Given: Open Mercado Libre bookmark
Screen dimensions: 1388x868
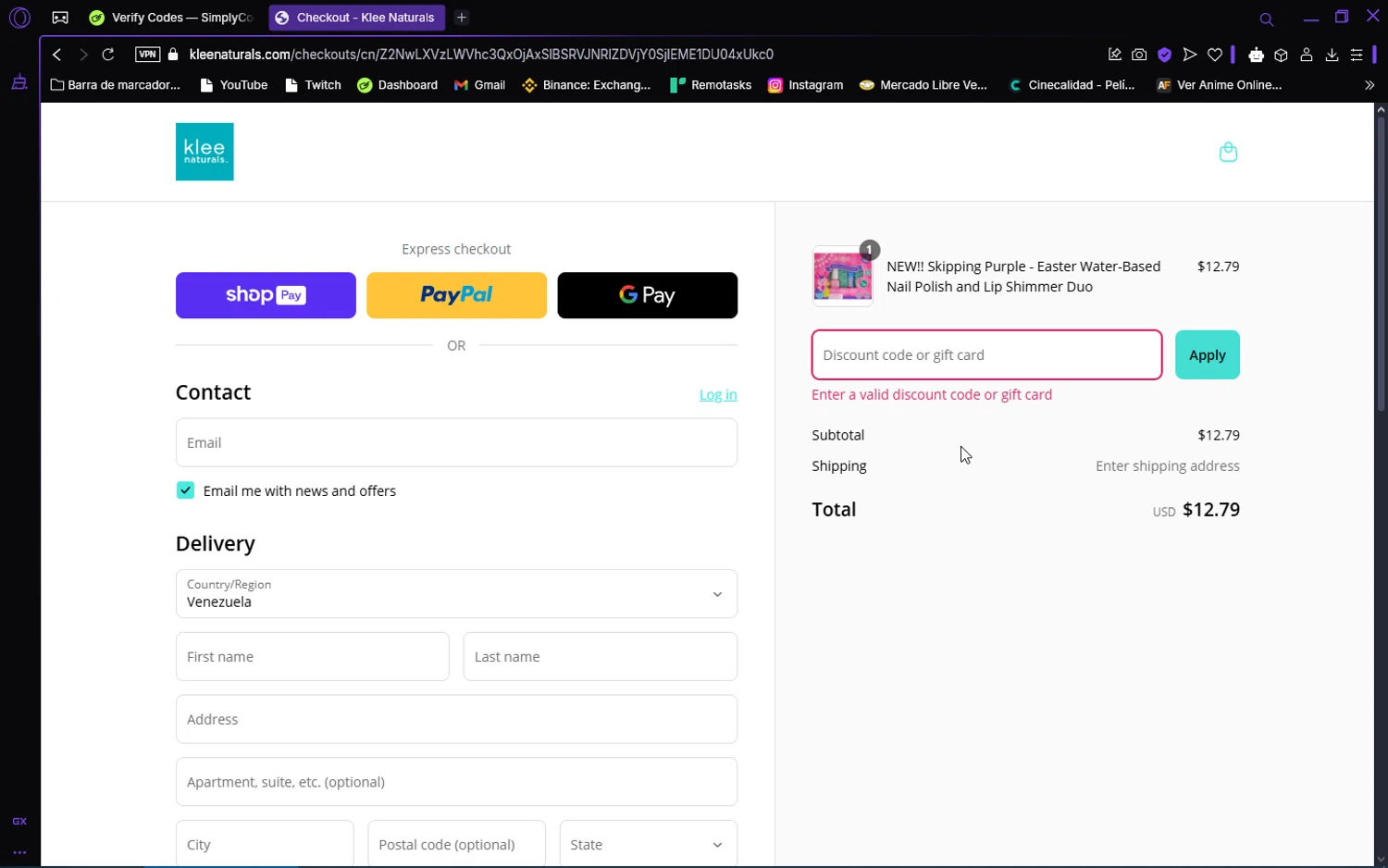Looking at the screenshot, I should [923, 85].
